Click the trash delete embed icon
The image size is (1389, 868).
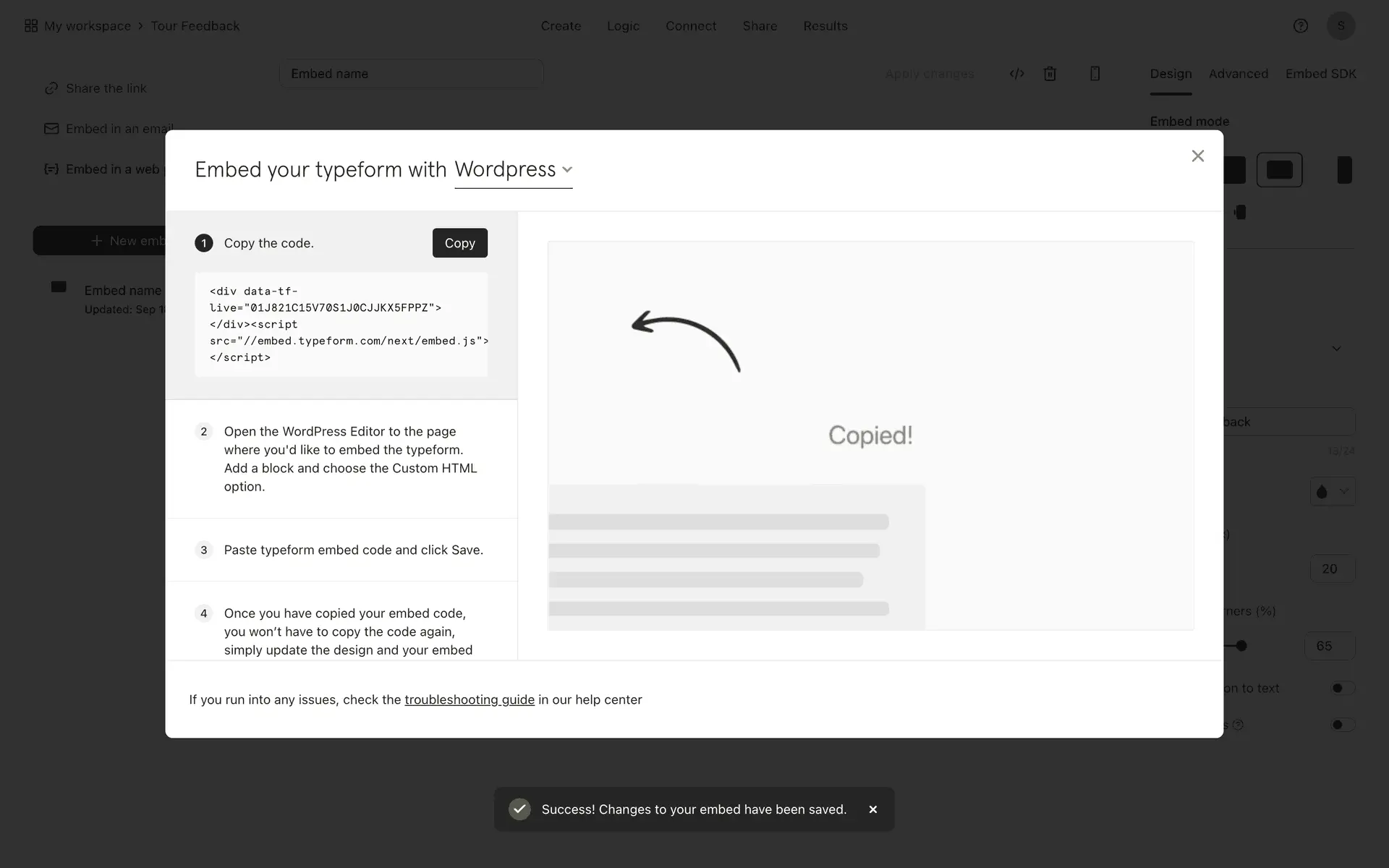1050,74
